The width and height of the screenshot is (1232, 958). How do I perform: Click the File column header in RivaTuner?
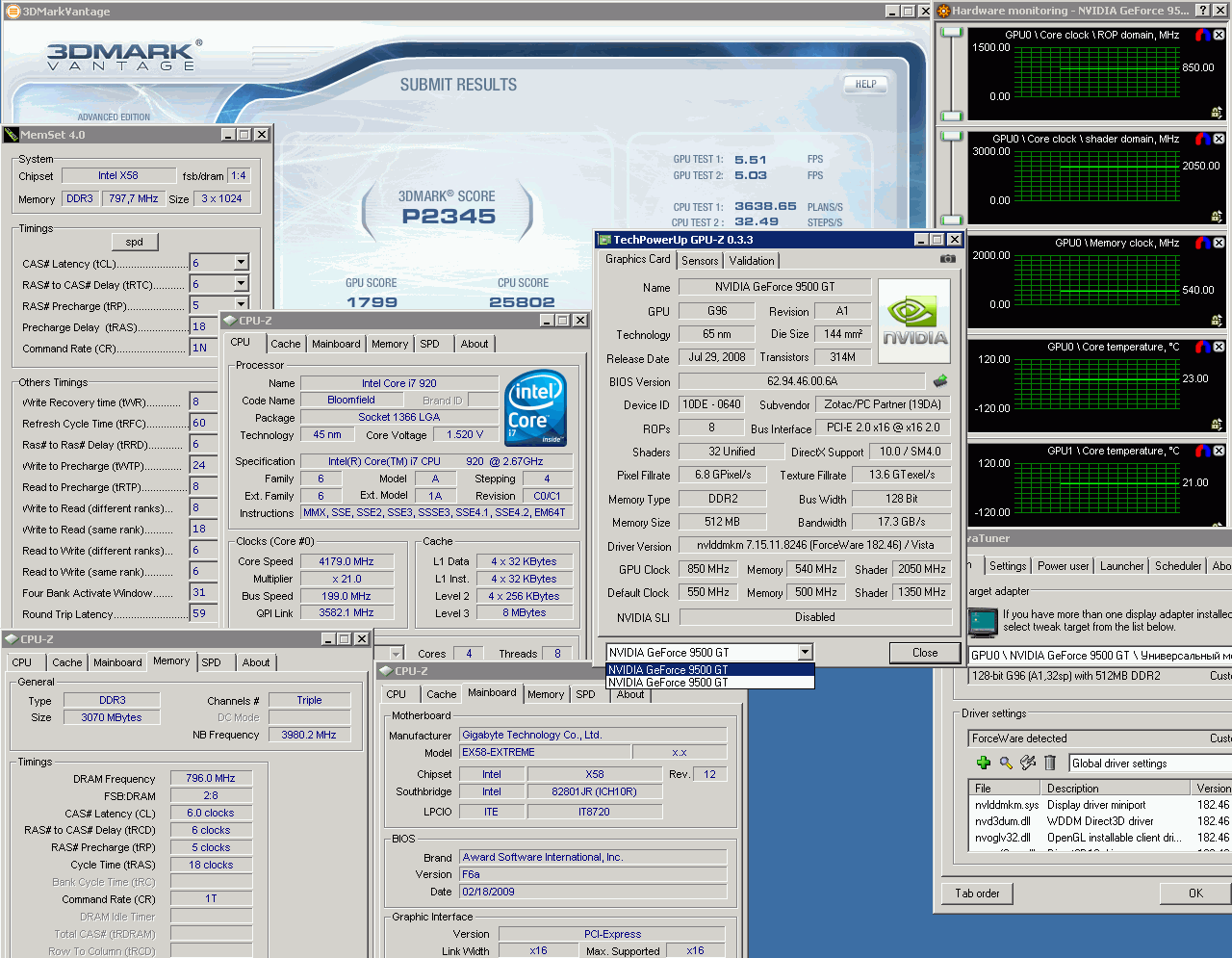[1004, 788]
